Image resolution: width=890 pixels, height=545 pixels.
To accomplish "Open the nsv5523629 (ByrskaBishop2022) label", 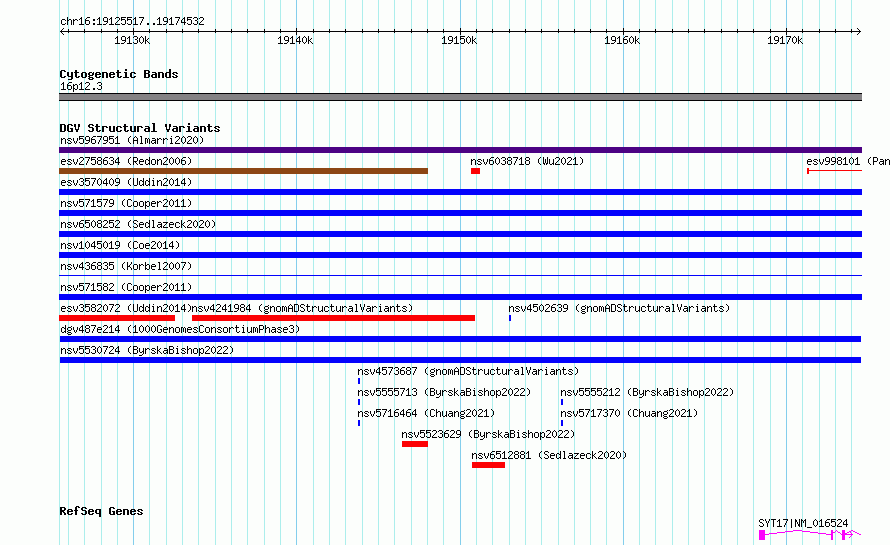I will [x=488, y=434].
